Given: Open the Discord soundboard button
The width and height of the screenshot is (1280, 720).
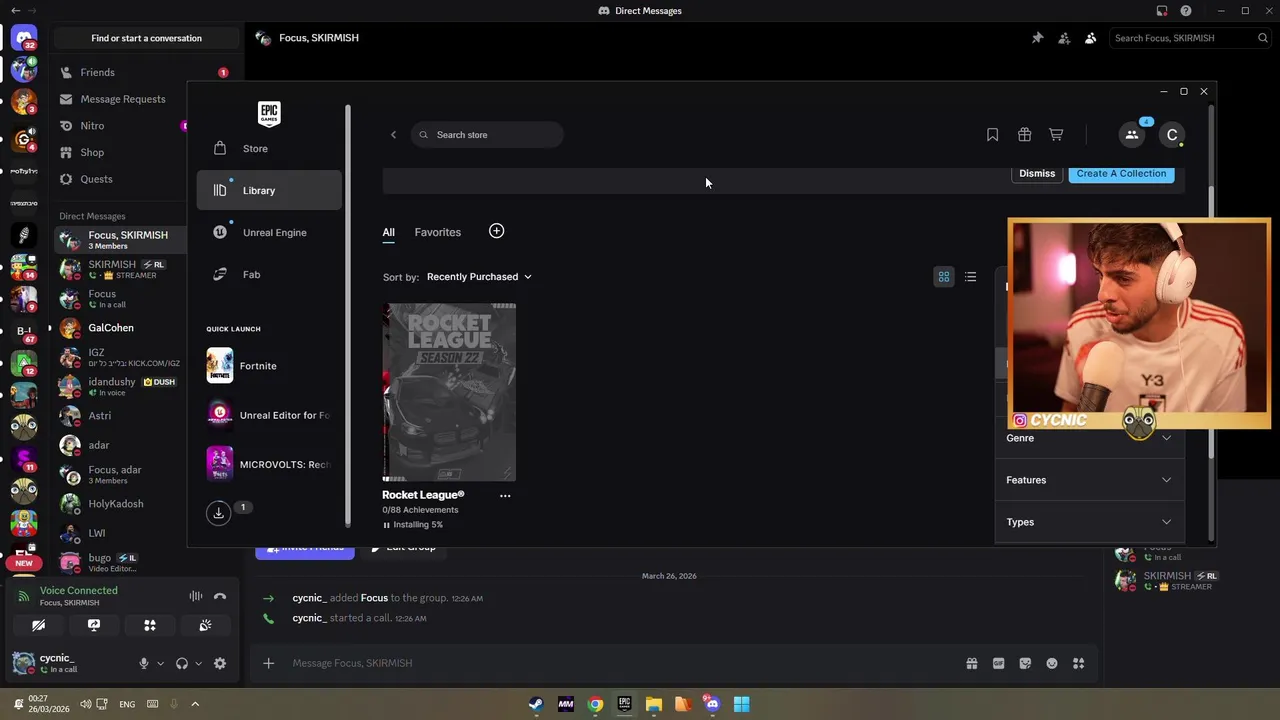Looking at the screenshot, I should tap(205, 625).
